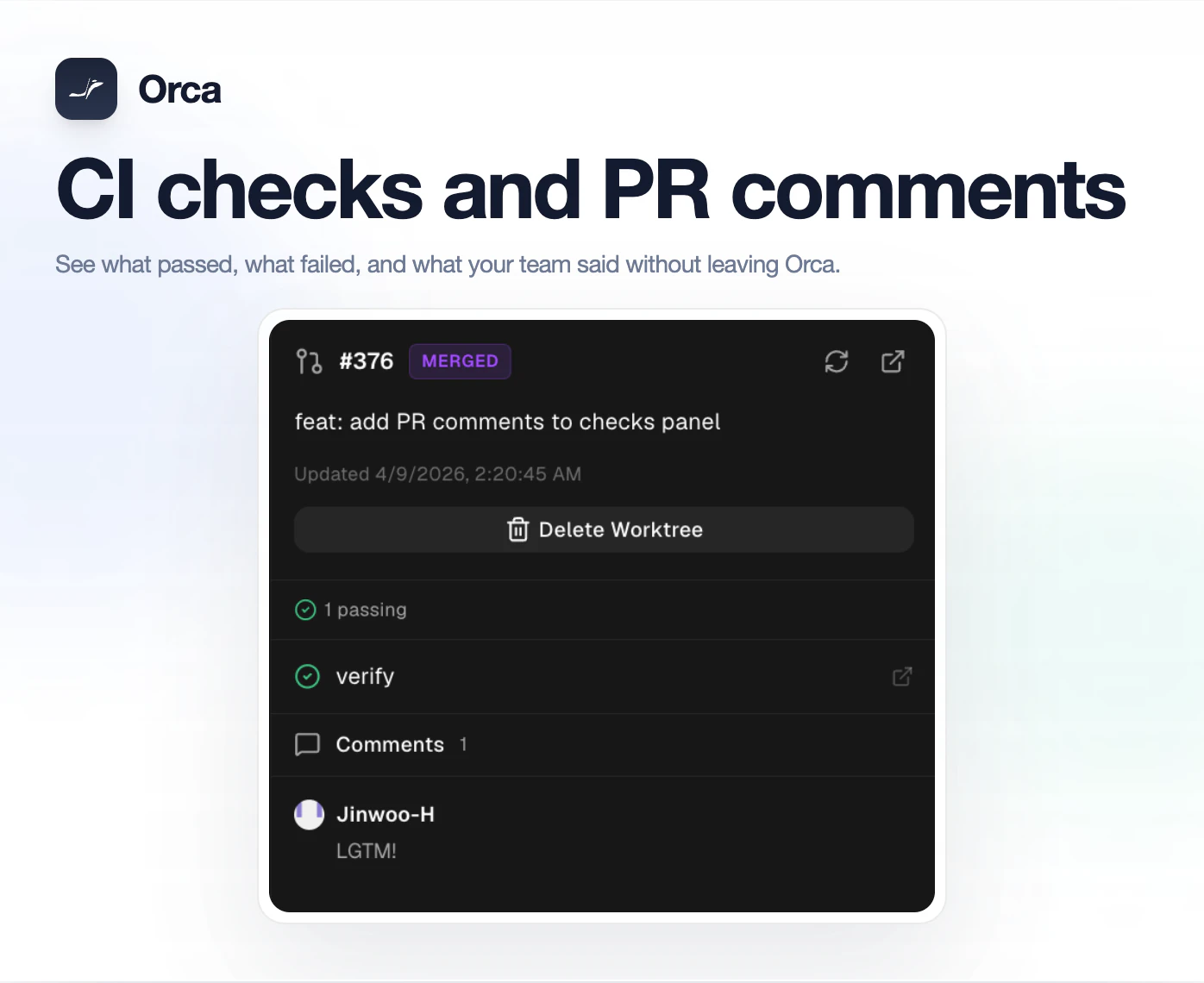
Task: Refresh the PR checks with the sync icon
Action: [837, 361]
